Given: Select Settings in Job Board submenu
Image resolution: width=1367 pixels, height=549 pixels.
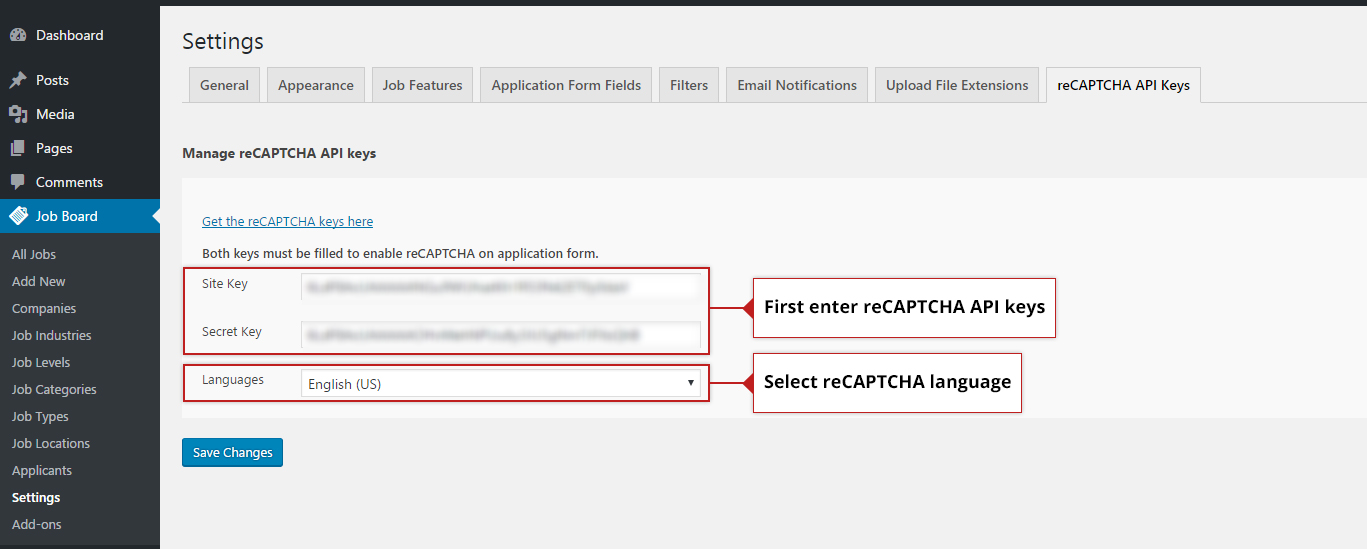Looking at the screenshot, I should 36,497.
